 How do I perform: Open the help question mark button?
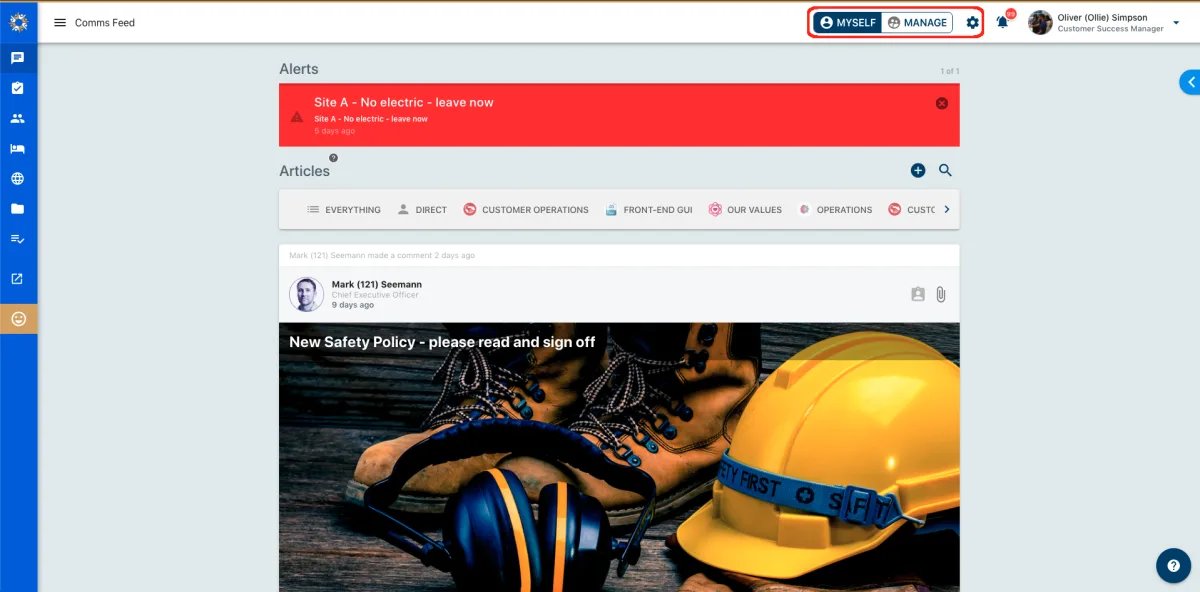click(1173, 565)
